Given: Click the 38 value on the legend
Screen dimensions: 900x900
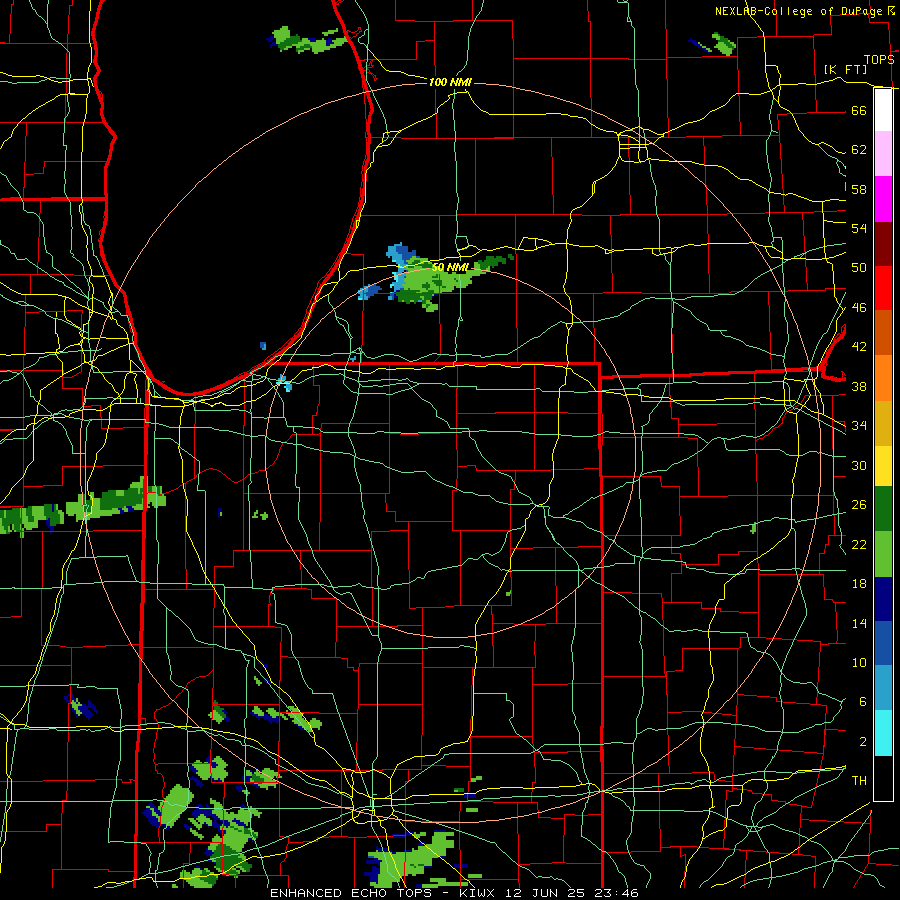Looking at the screenshot, I should point(859,386).
